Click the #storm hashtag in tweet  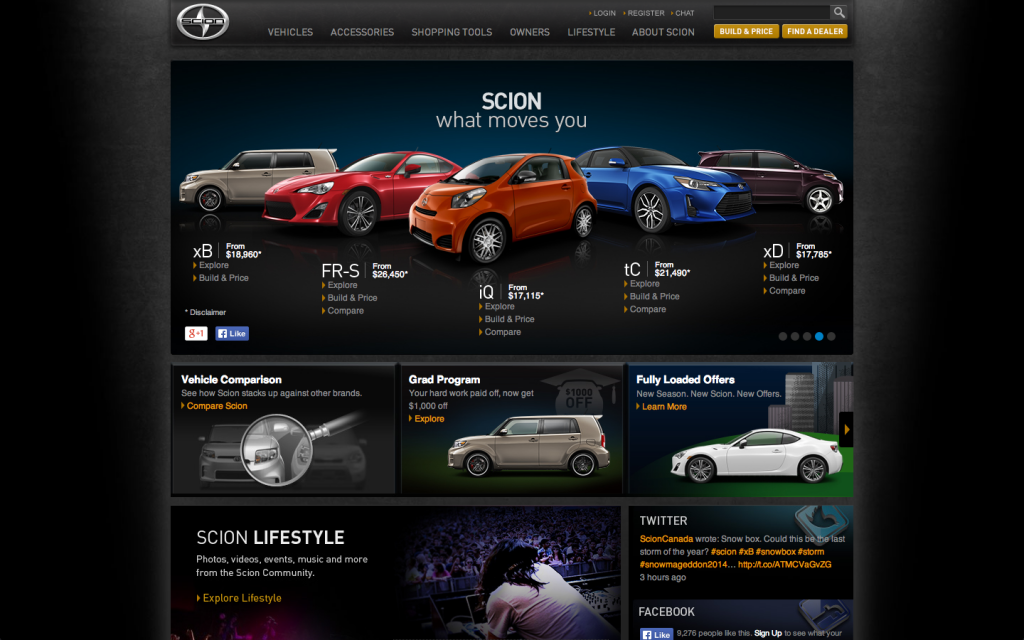point(810,552)
